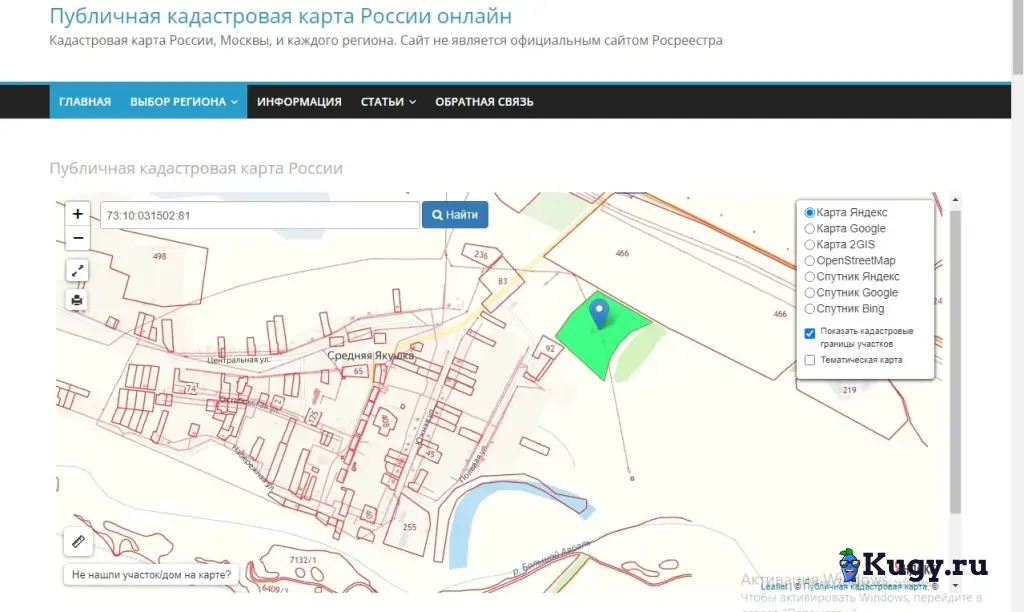
Task: Click the map panel vertical scrollbar
Action: (x=955, y=361)
